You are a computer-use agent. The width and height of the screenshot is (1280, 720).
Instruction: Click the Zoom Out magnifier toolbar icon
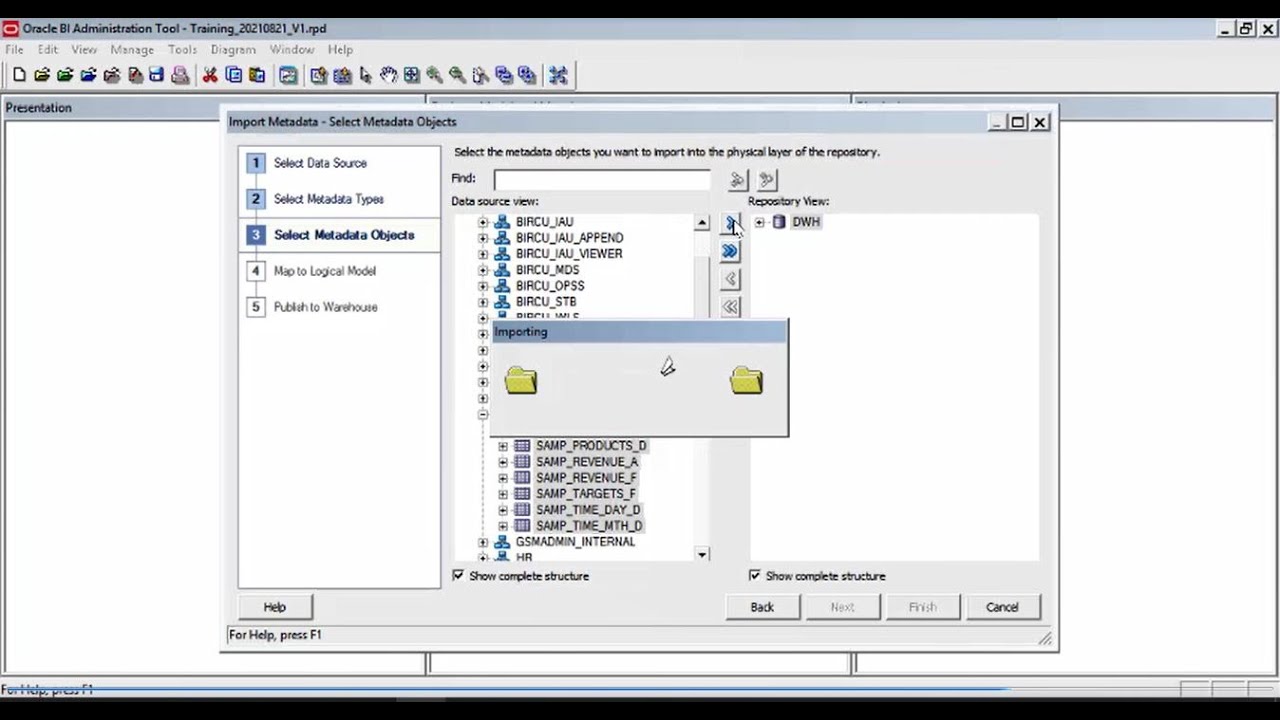click(x=458, y=75)
